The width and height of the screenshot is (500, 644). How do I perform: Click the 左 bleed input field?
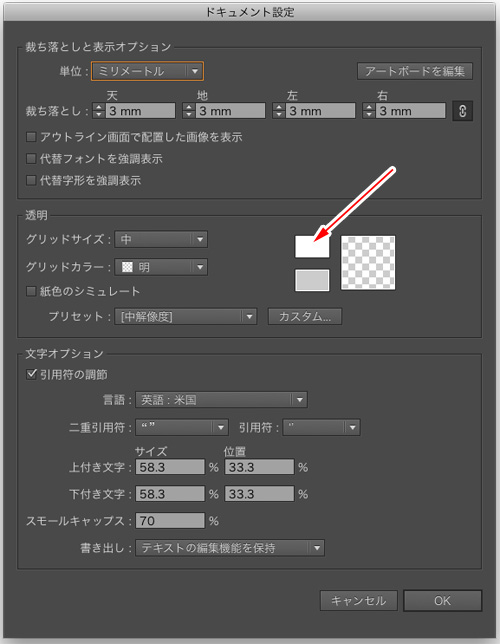(320, 111)
